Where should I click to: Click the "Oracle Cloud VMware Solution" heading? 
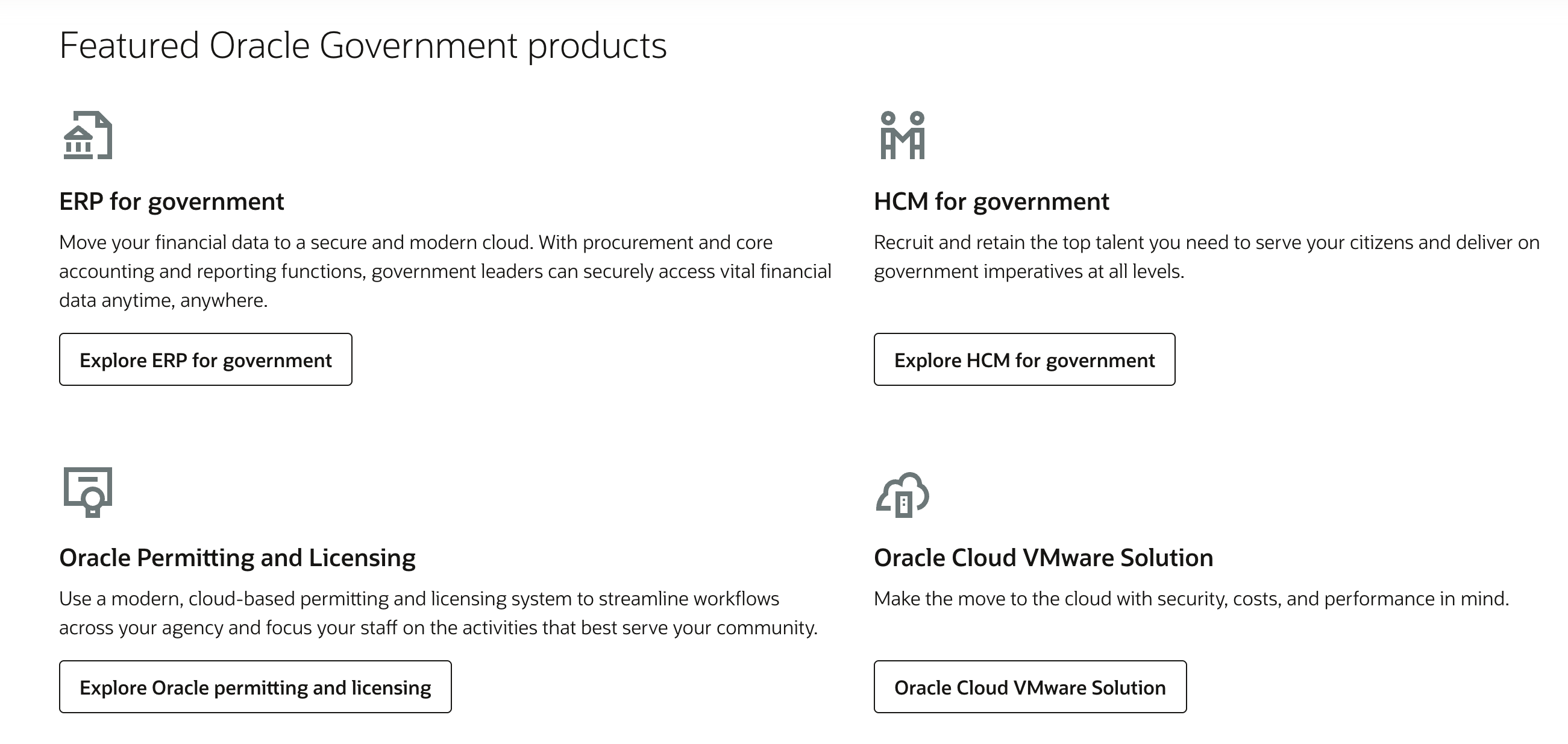point(1043,558)
